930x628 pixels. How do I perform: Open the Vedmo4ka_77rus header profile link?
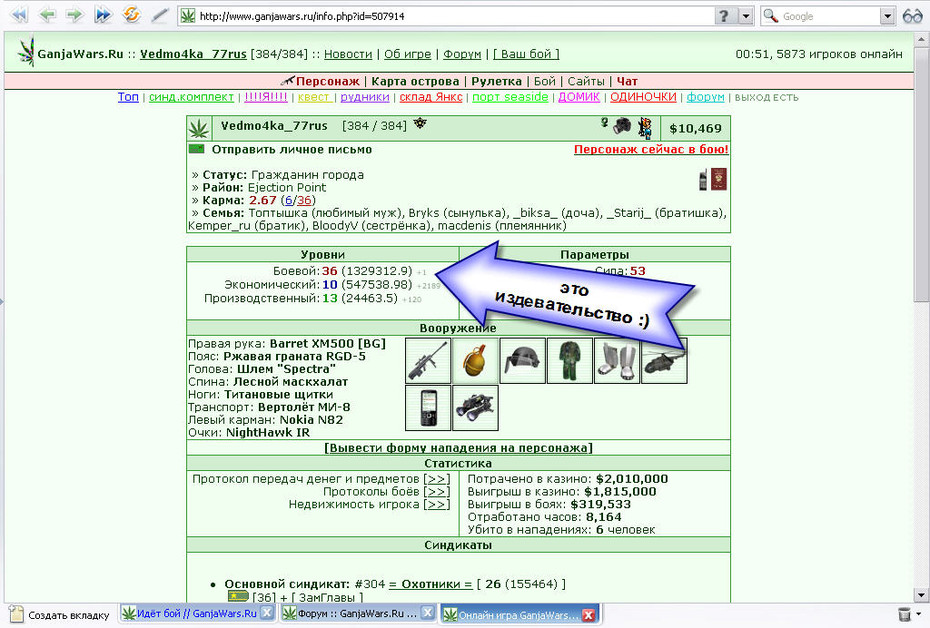(x=193, y=54)
